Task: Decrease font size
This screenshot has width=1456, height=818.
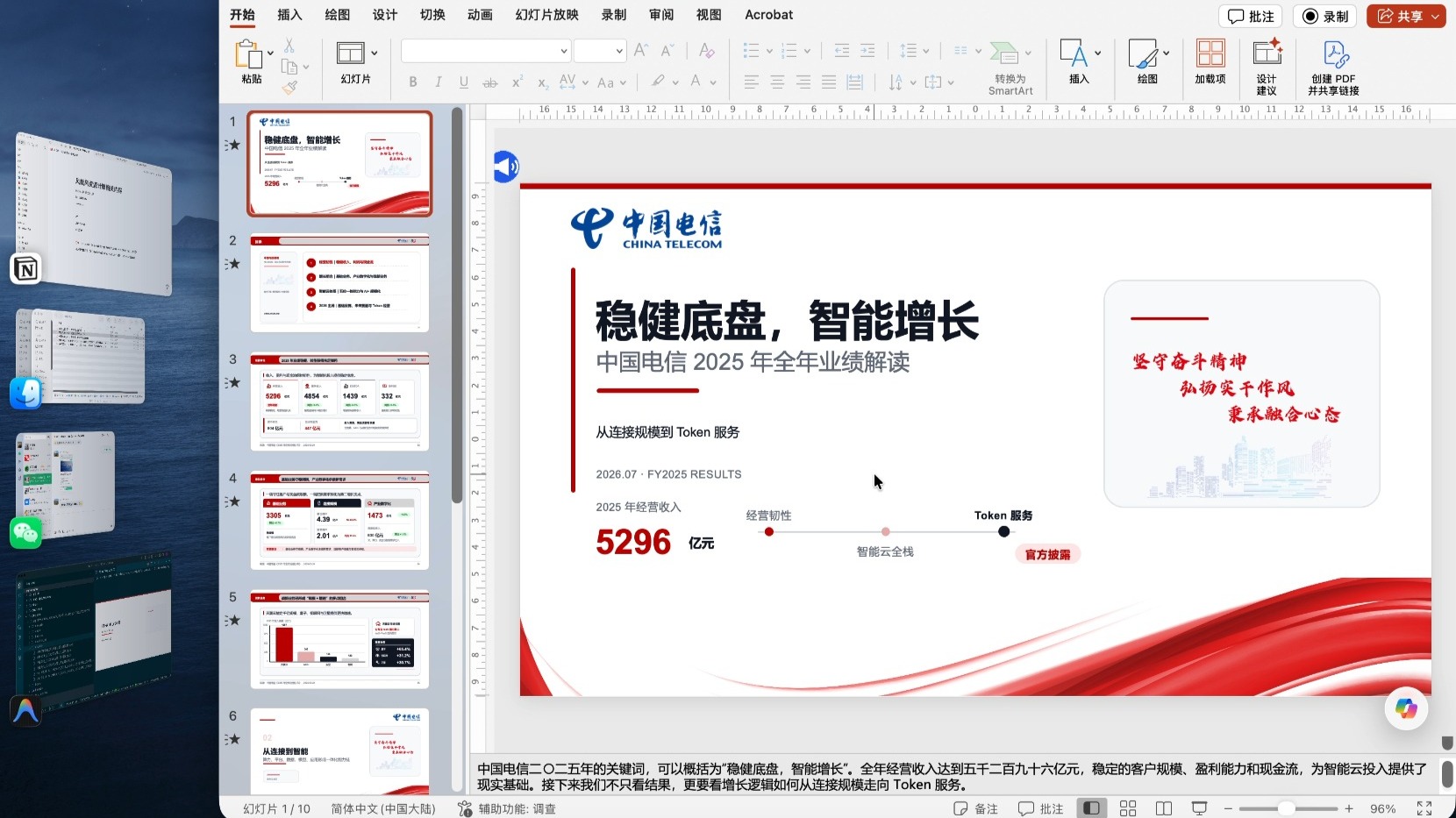Action: pyautogui.click(x=667, y=50)
